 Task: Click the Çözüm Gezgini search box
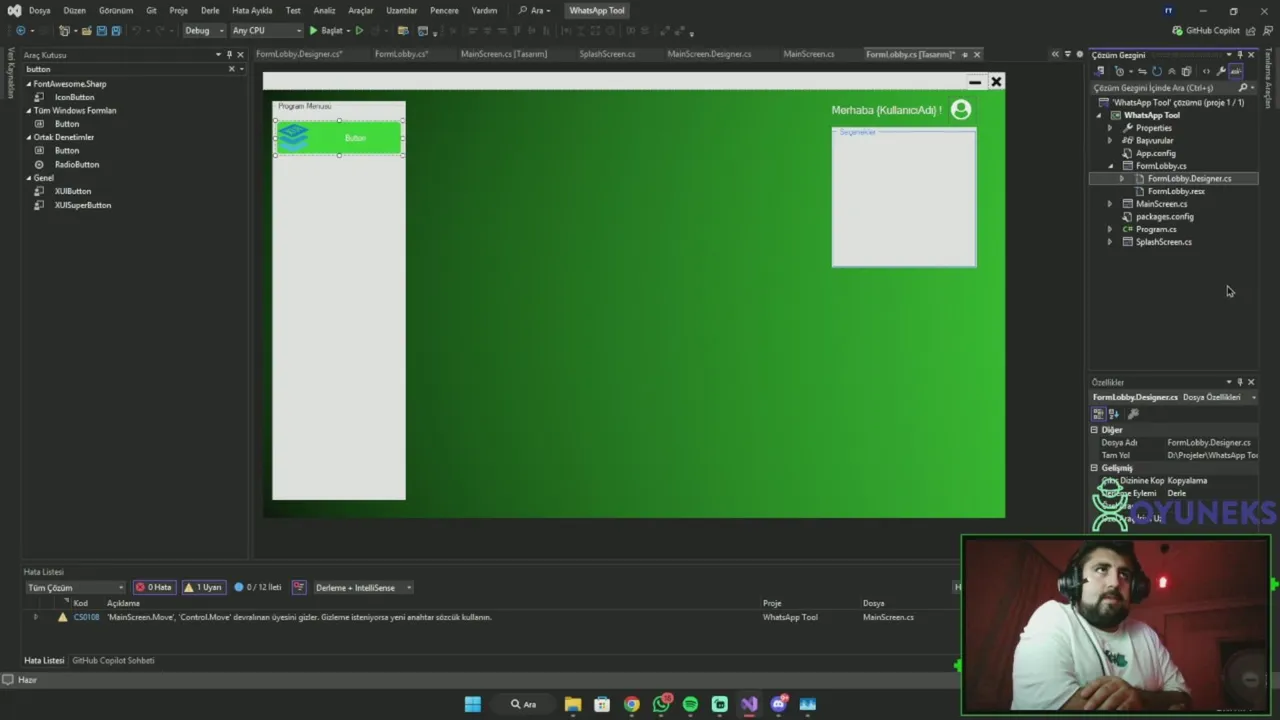(x=1164, y=88)
